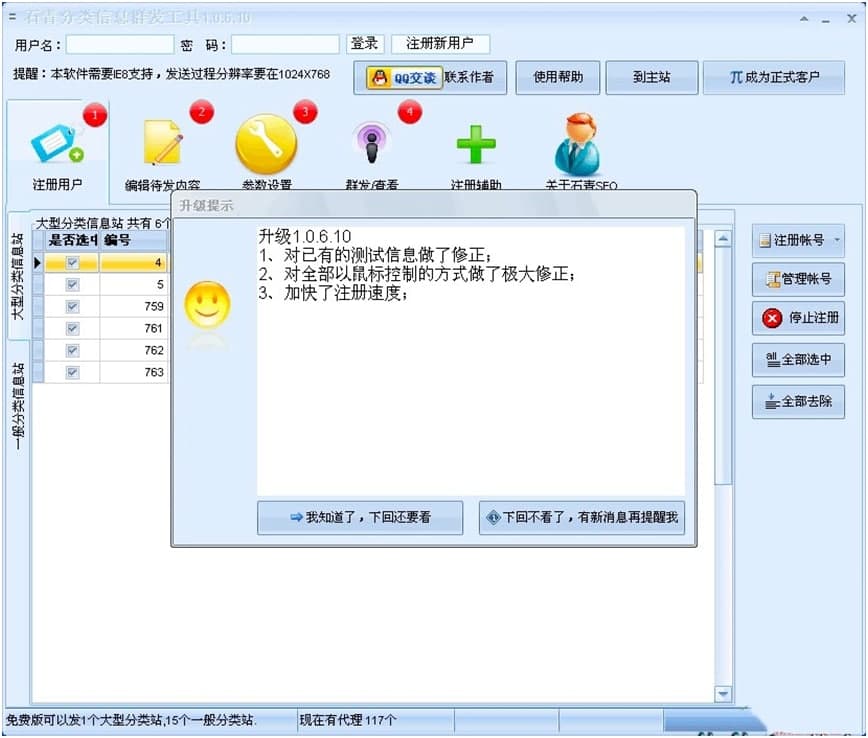Viewport: 868px width, 738px height.
Task: Open 群发/查看 broadcast icon
Action: [x=372, y=143]
